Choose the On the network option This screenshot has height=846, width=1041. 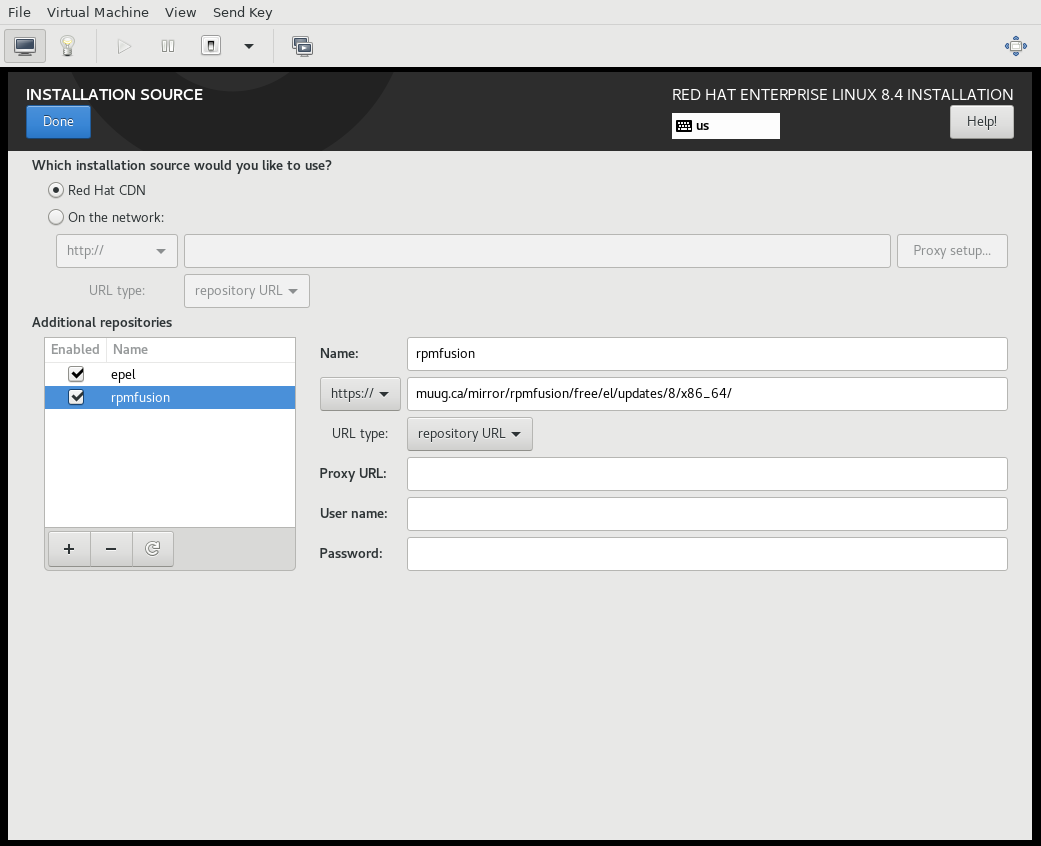coord(56,217)
